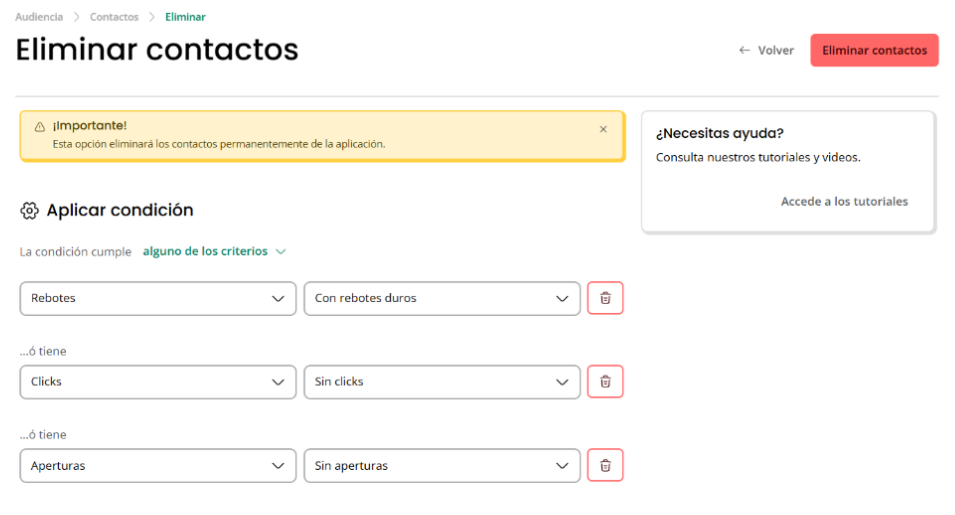Remove the Clicks condition using trash icon
Image resolution: width=955 pixels, height=515 pixels.
pyautogui.click(x=605, y=382)
